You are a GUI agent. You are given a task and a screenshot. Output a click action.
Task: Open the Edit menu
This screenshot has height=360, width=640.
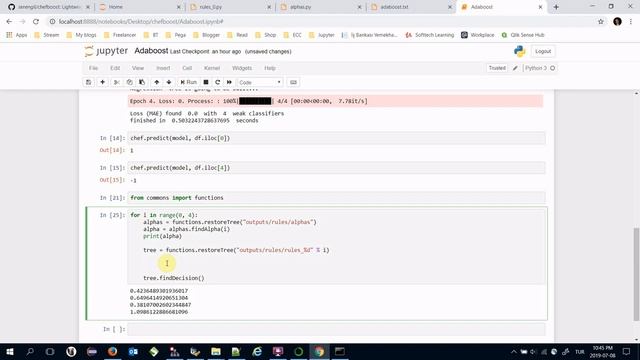pos(115,68)
